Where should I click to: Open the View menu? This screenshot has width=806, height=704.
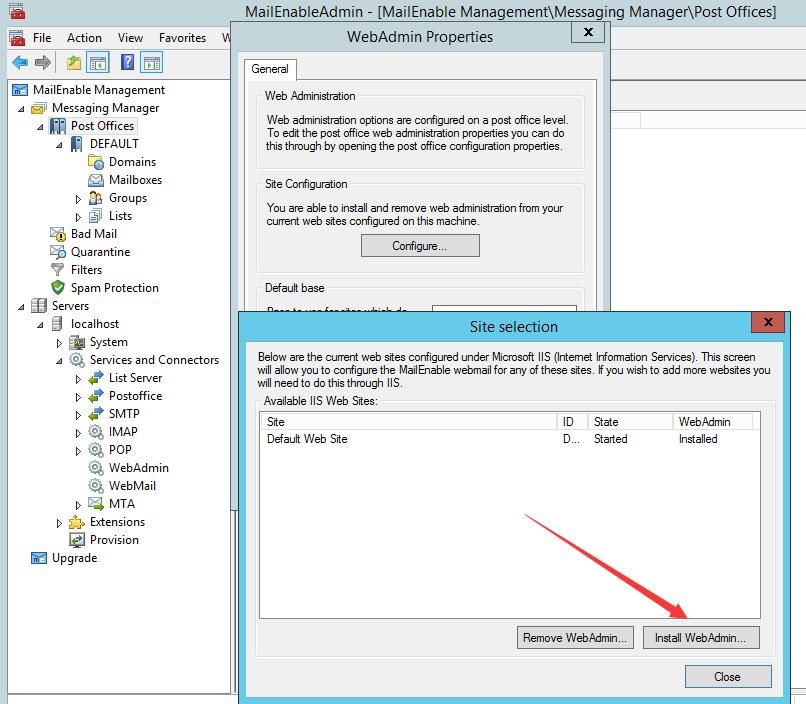(x=130, y=38)
